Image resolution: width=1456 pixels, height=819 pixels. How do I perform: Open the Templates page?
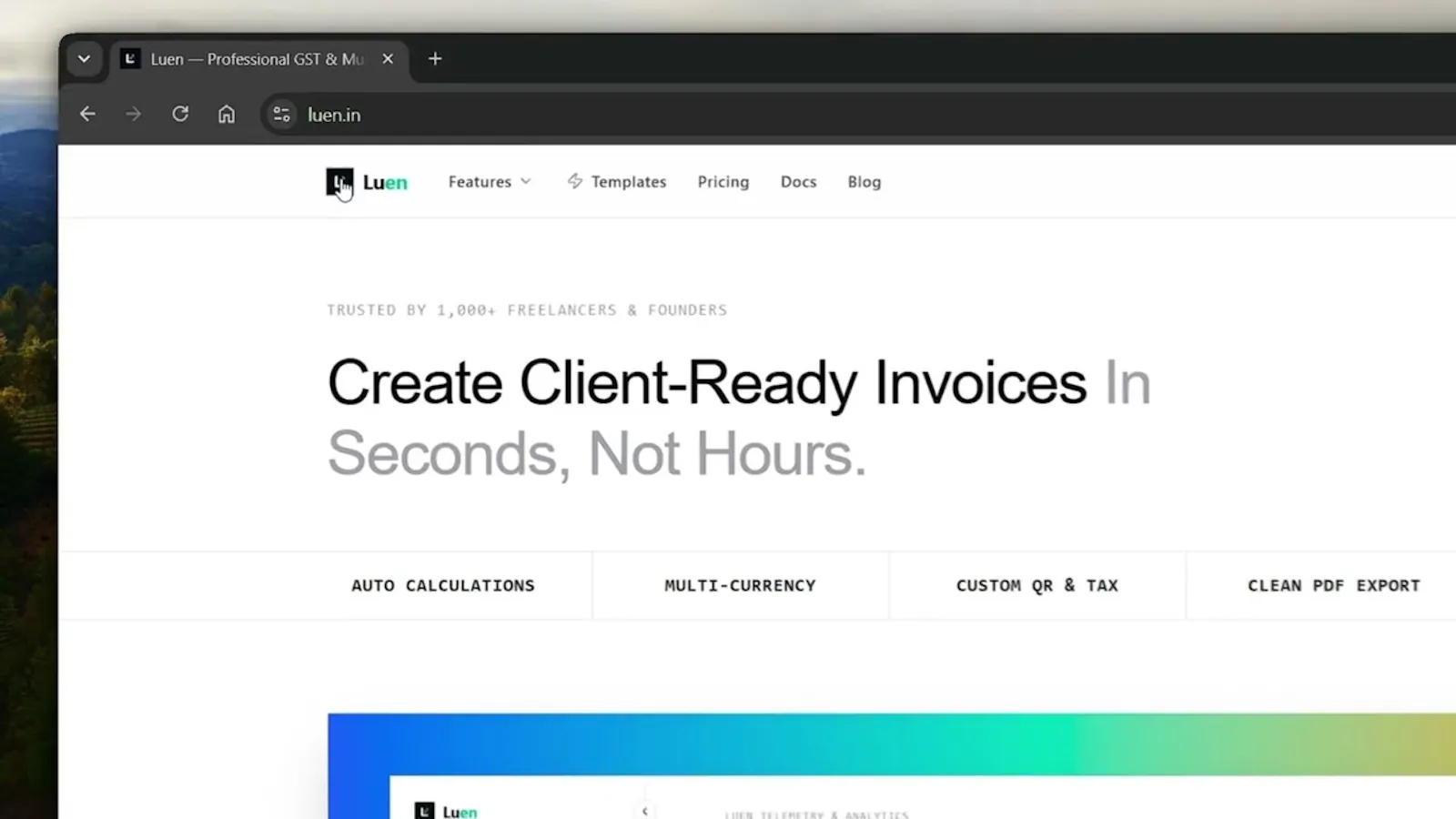click(629, 182)
